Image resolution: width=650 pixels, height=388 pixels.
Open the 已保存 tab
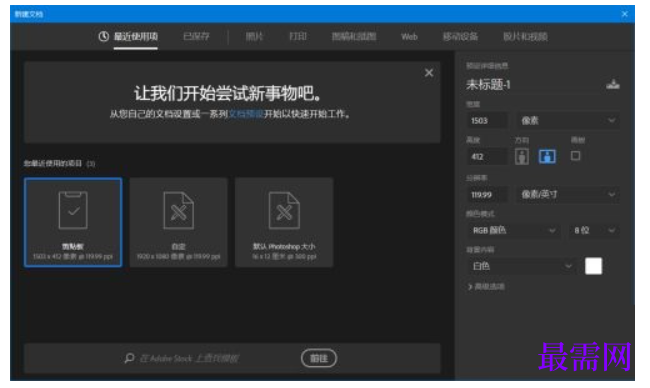click(196, 37)
